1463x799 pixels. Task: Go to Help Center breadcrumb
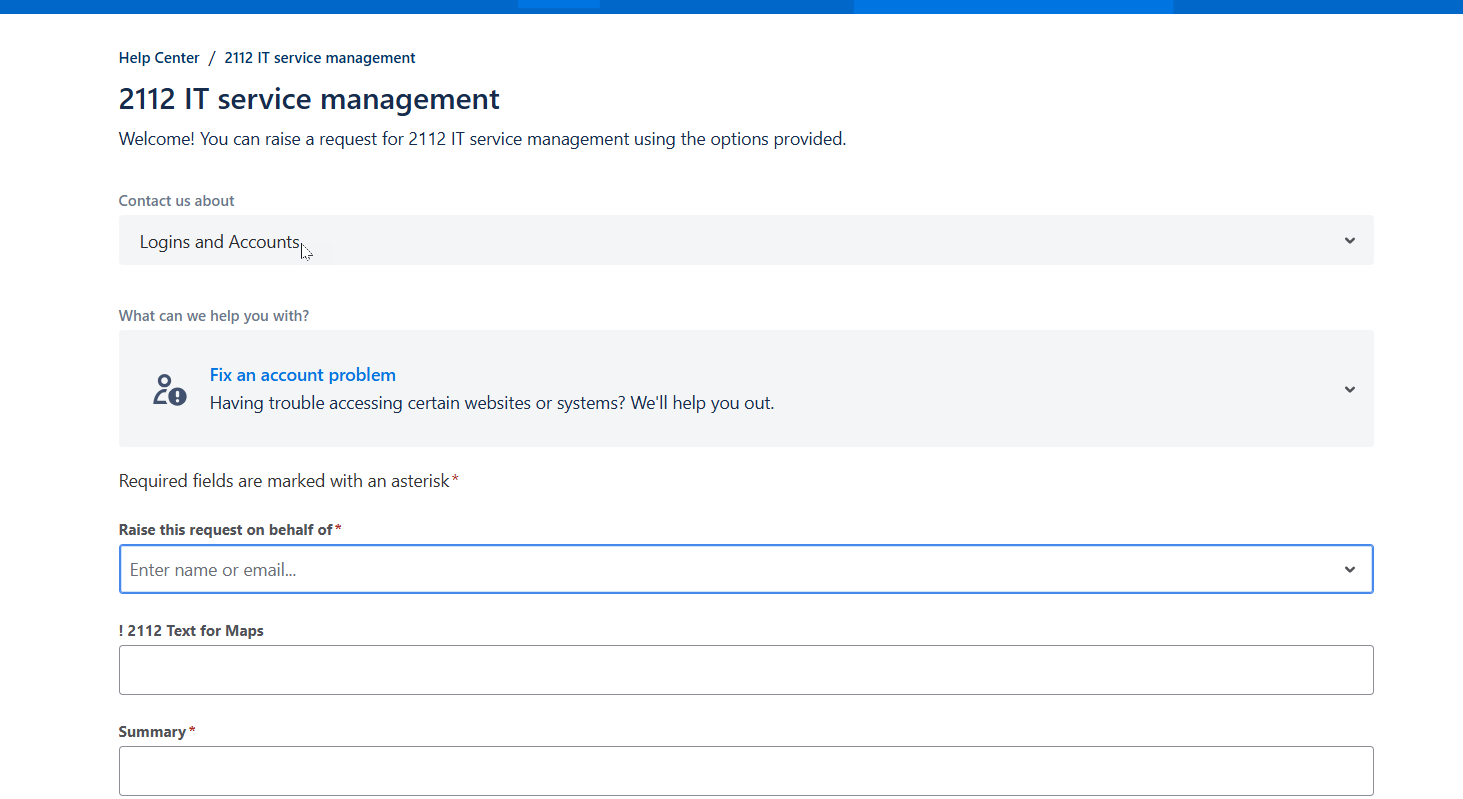[x=159, y=58]
